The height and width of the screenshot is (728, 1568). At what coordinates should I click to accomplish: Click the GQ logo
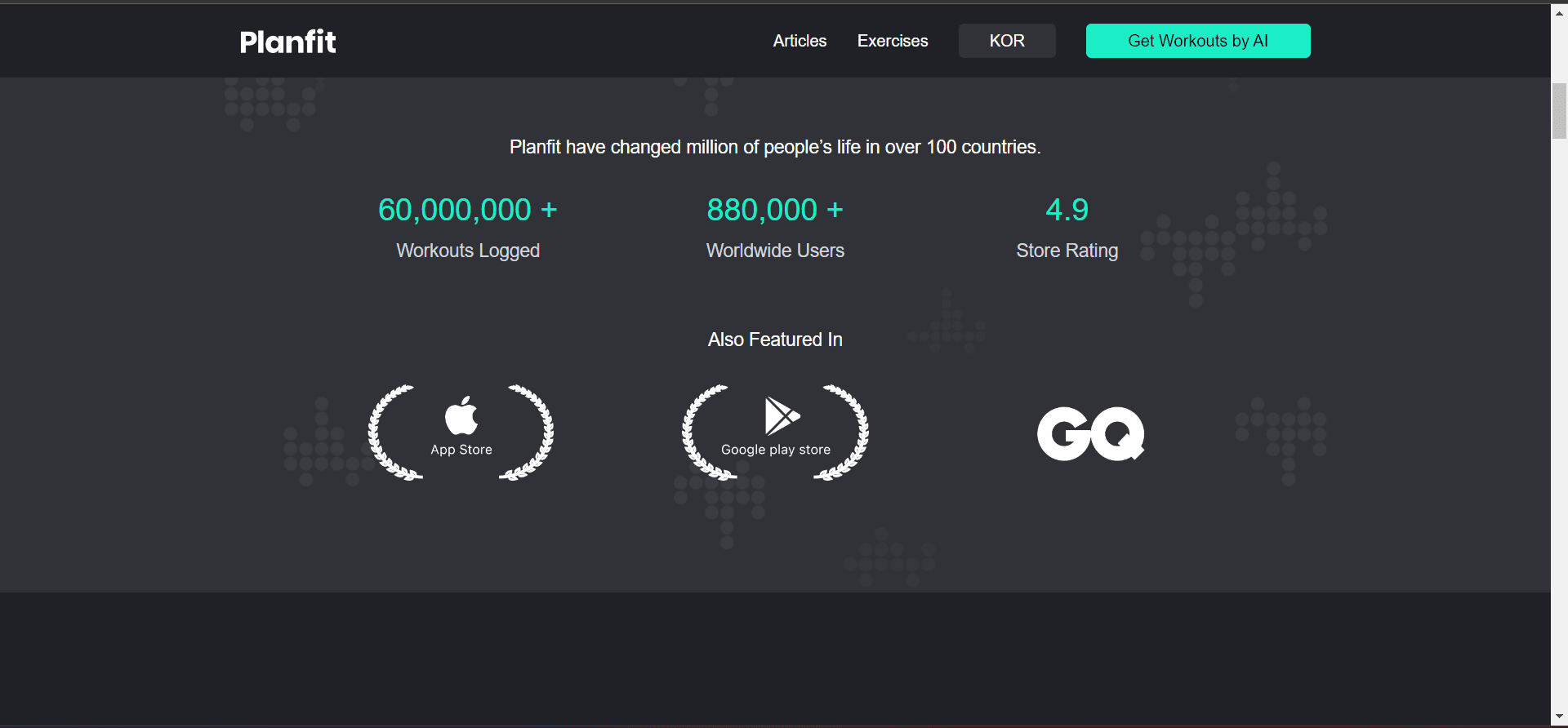[x=1091, y=433]
